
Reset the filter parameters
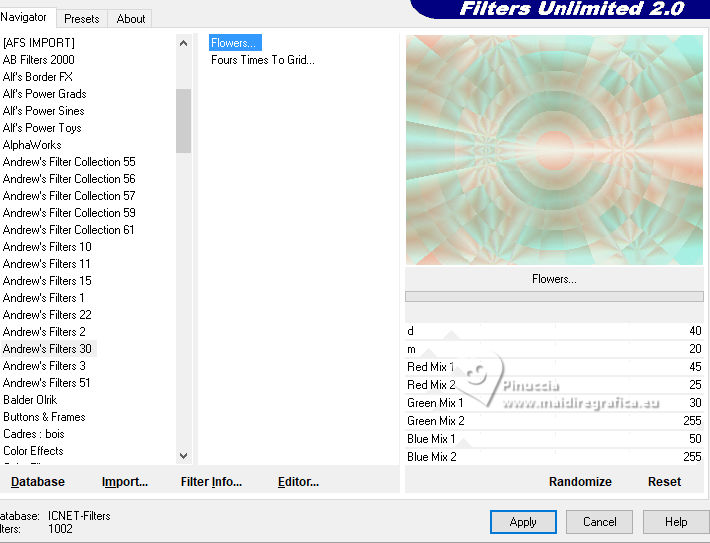point(664,482)
